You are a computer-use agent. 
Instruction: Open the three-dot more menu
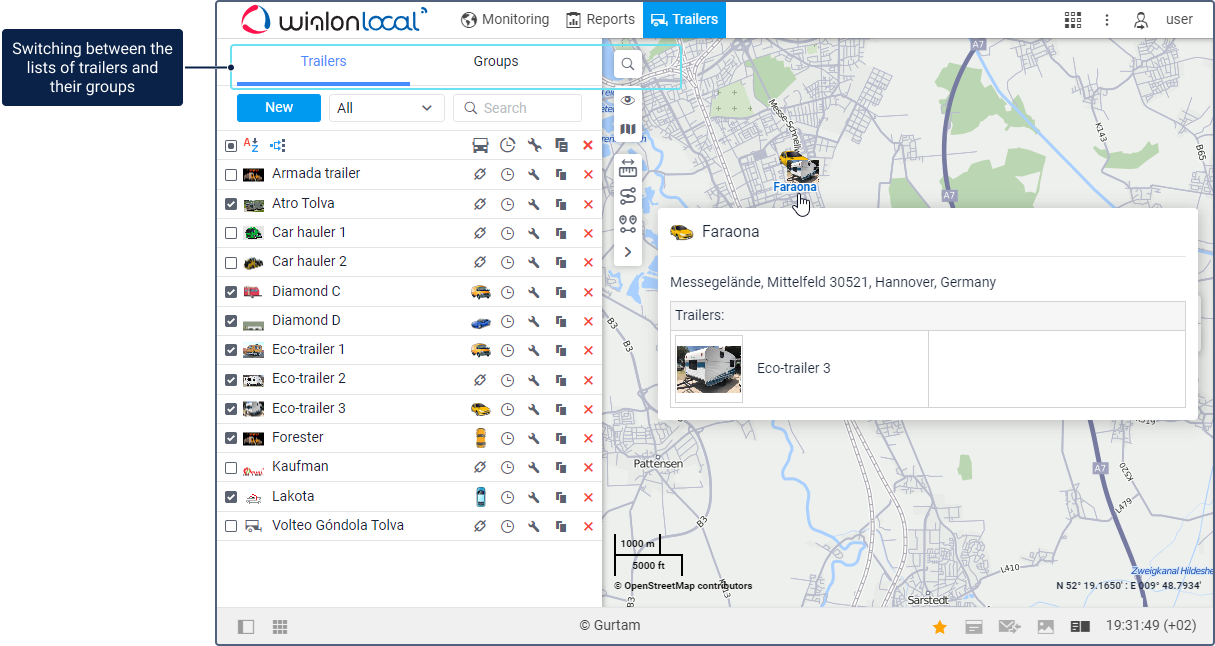click(1107, 20)
